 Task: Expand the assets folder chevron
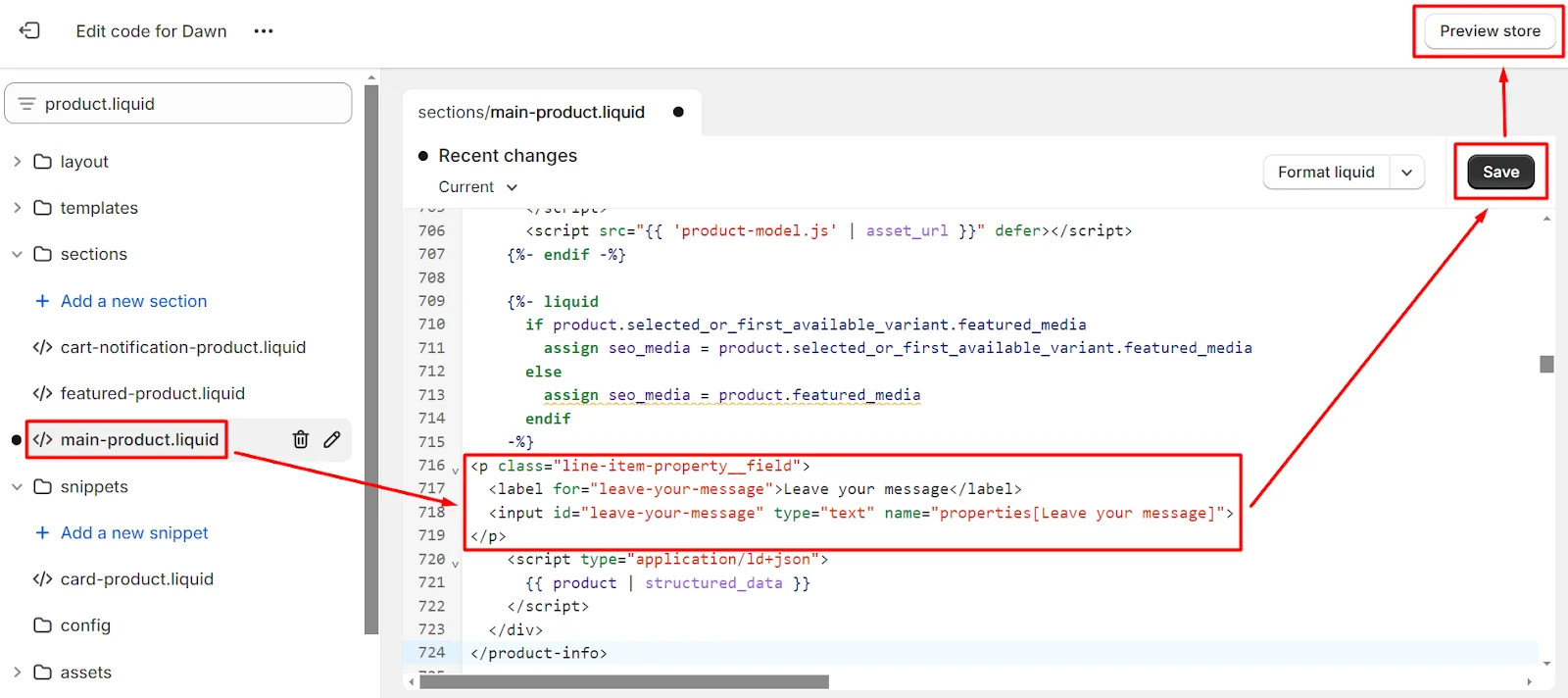tap(17, 673)
